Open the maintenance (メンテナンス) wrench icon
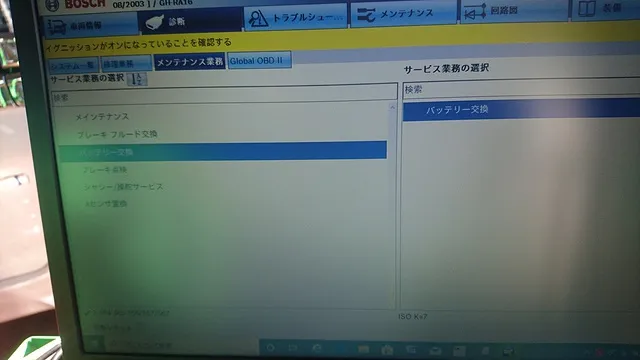The height and width of the screenshot is (360, 640). 366,15
